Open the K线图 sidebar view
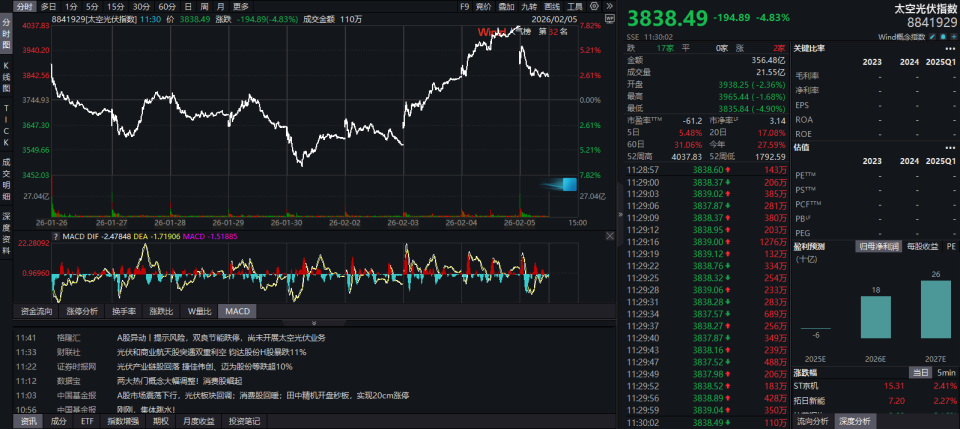The height and width of the screenshot is (429, 960). [6, 78]
